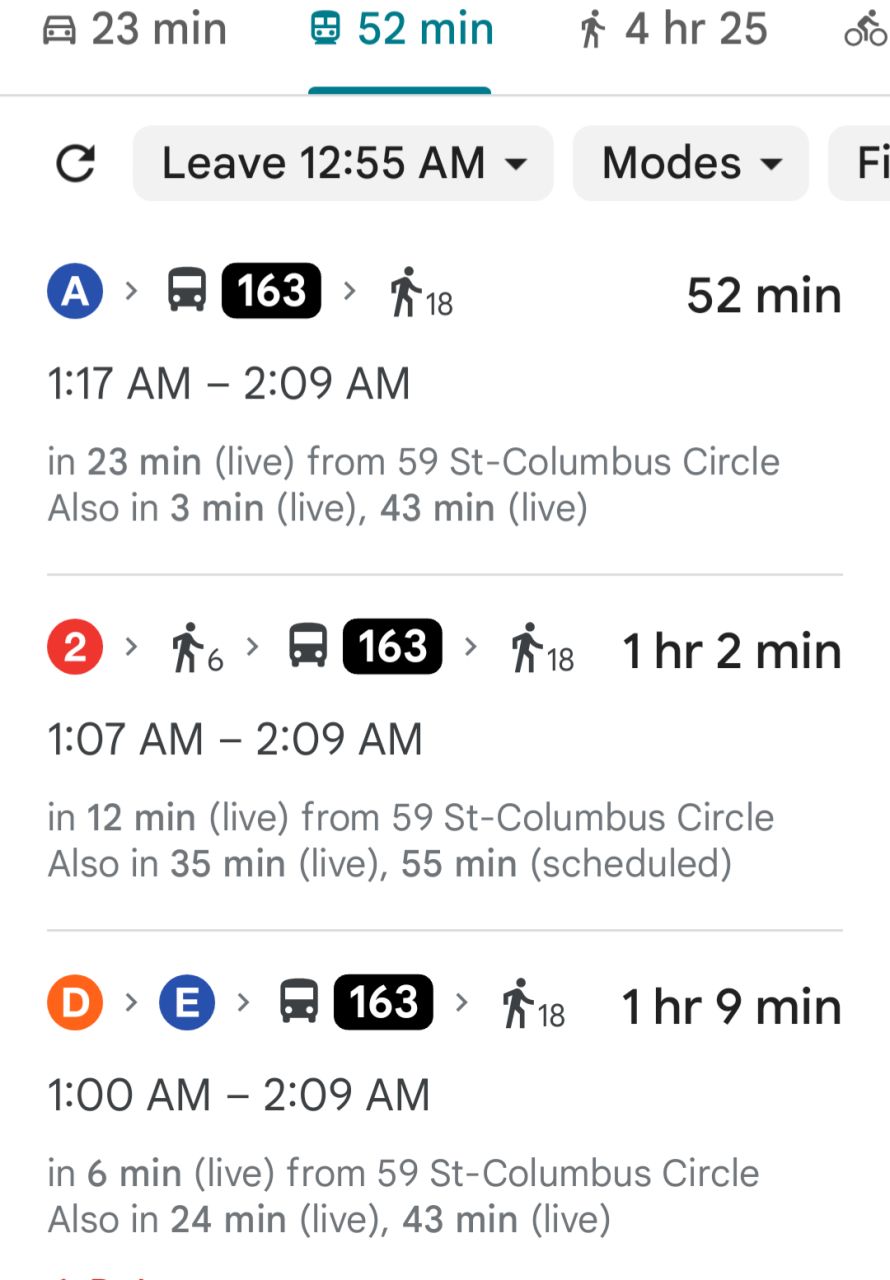Image resolution: width=890 pixels, height=1280 pixels.
Task: Tap the blue E train icon
Action: (x=187, y=1003)
